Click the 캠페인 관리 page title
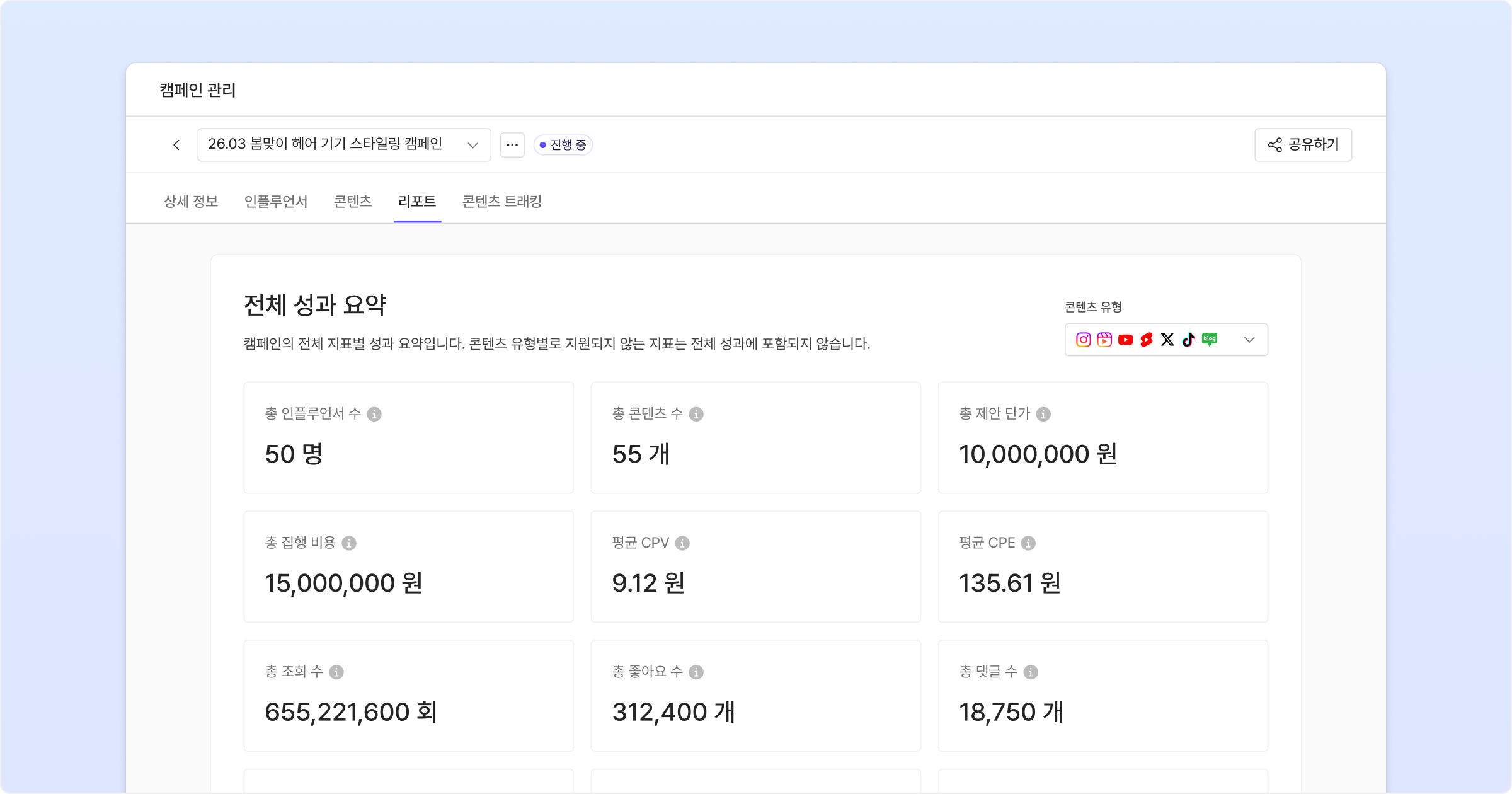Viewport: 1512px width, 794px height. 198,90
